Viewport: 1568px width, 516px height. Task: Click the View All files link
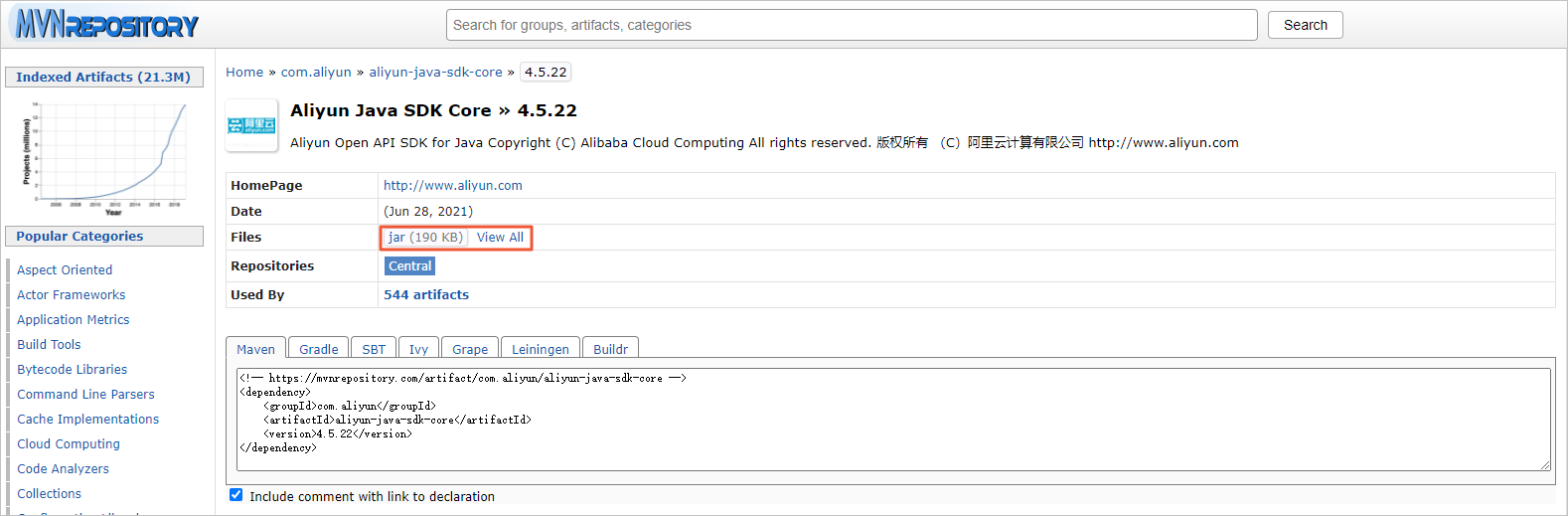500,238
